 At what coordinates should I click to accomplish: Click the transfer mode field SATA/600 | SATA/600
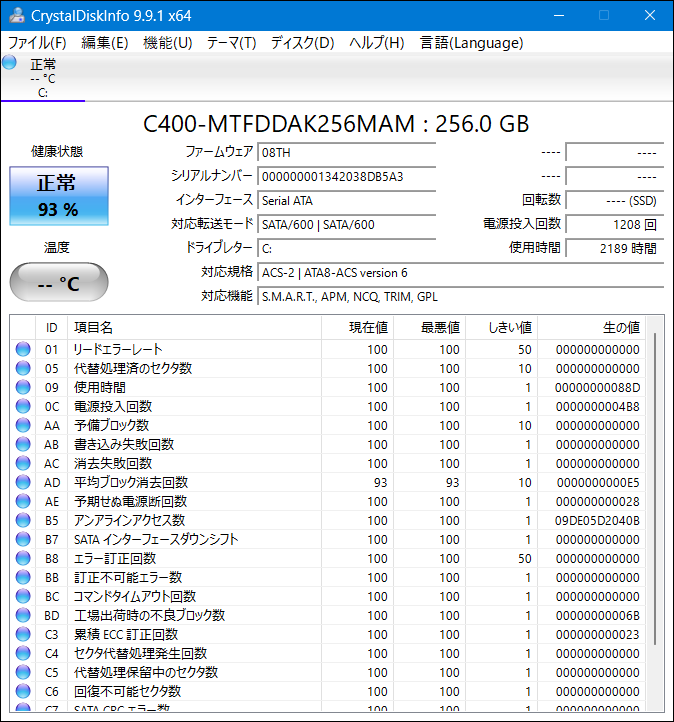pos(347,224)
